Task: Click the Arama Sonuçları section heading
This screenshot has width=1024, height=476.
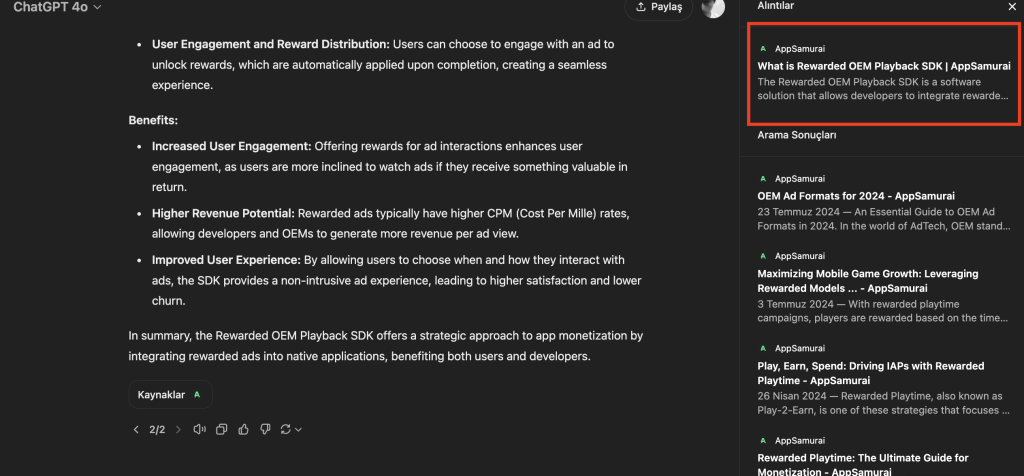Action: [x=797, y=134]
